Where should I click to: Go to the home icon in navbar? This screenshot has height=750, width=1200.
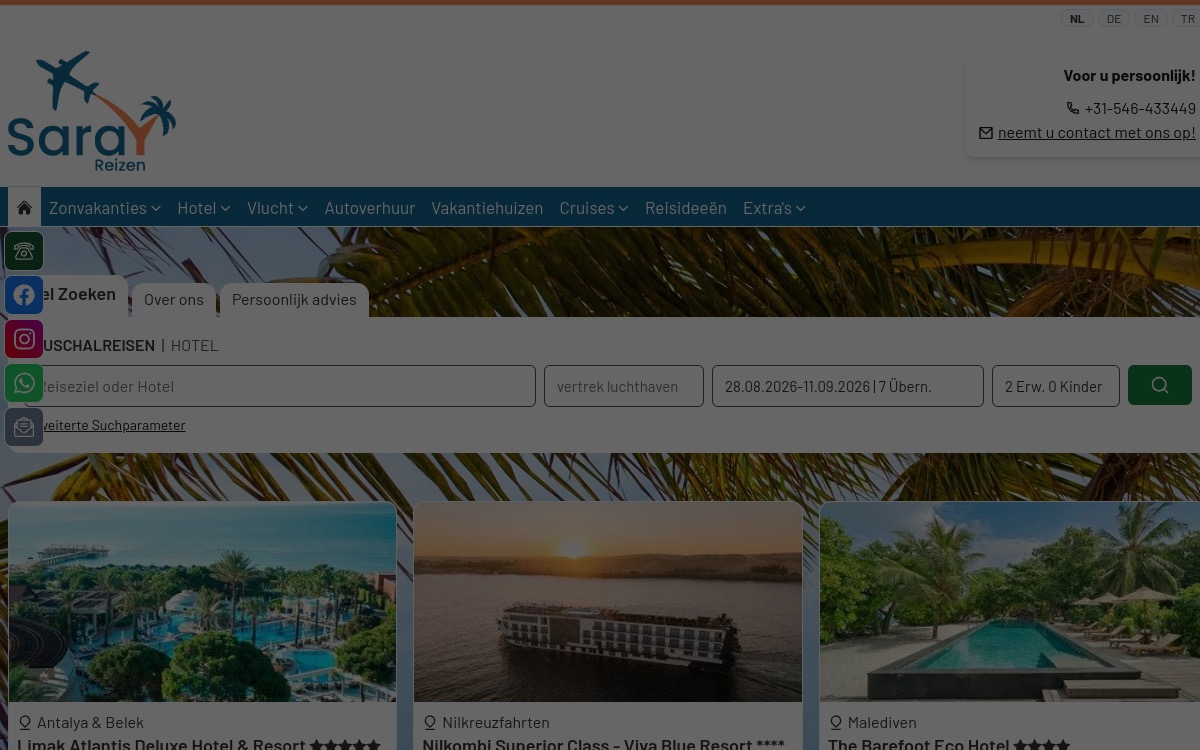point(24,207)
